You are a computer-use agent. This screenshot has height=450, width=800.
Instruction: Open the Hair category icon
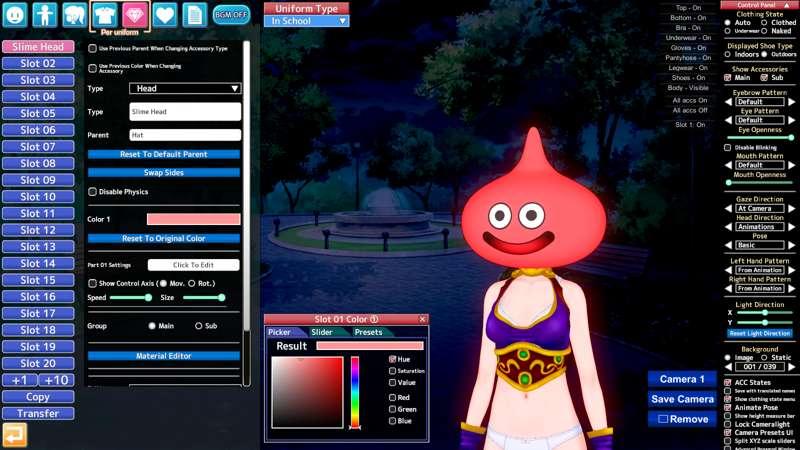(74, 15)
